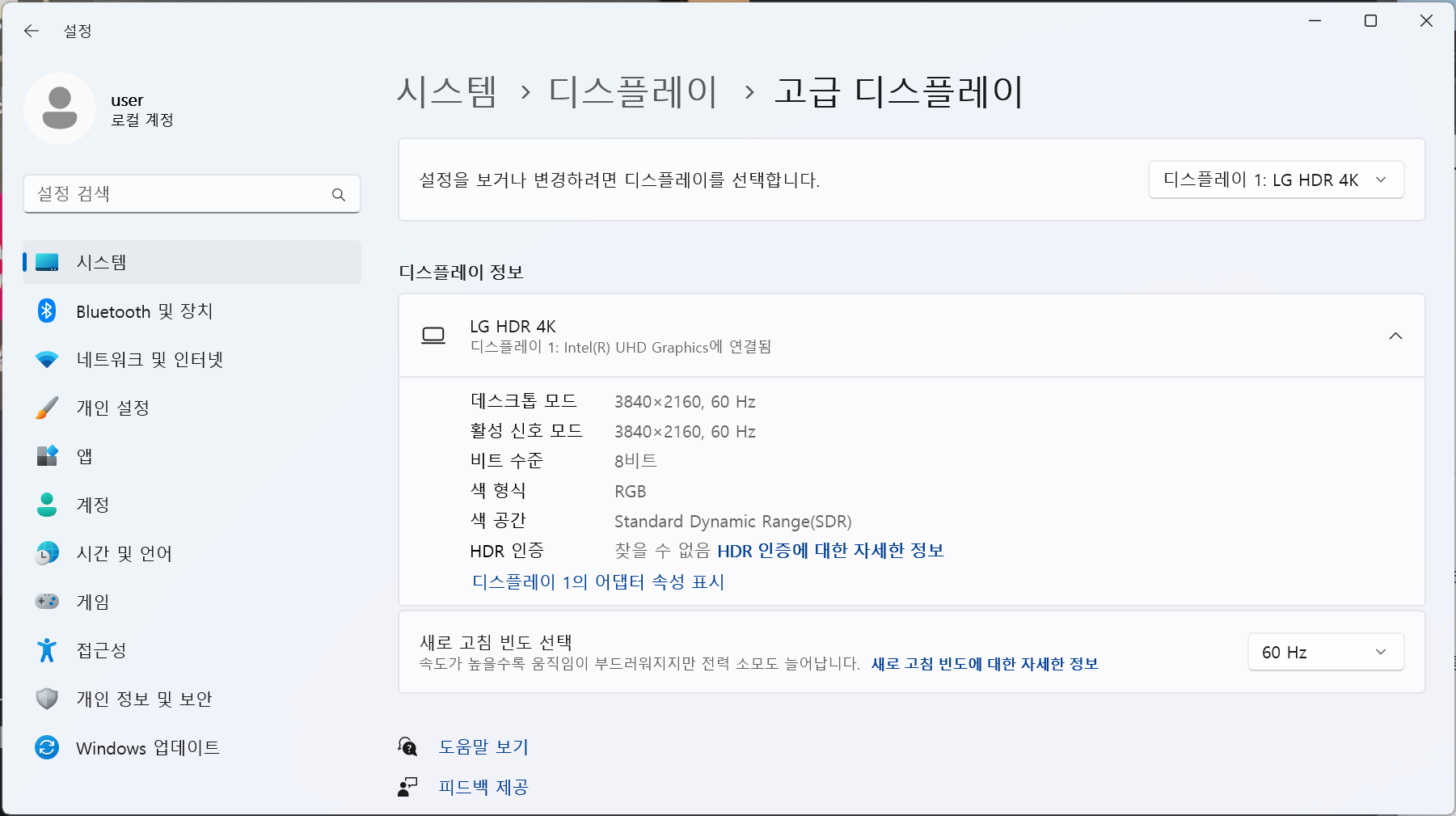Image resolution: width=1456 pixels, height=816 pixels.
Task: Click the LG HDR 4K monitor icon
Action: (433, 336)
